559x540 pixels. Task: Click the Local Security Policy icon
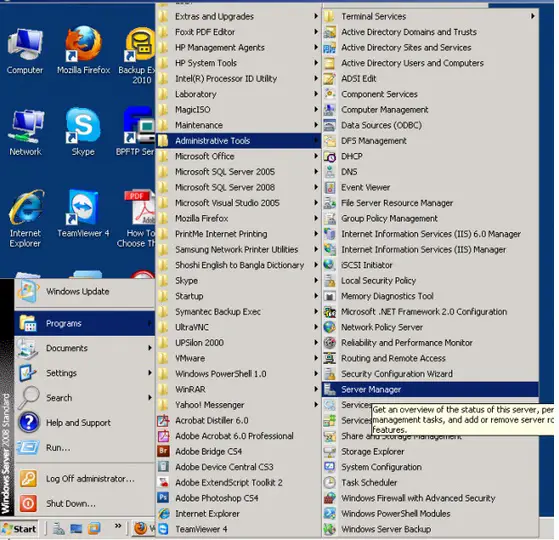(330, 281)
